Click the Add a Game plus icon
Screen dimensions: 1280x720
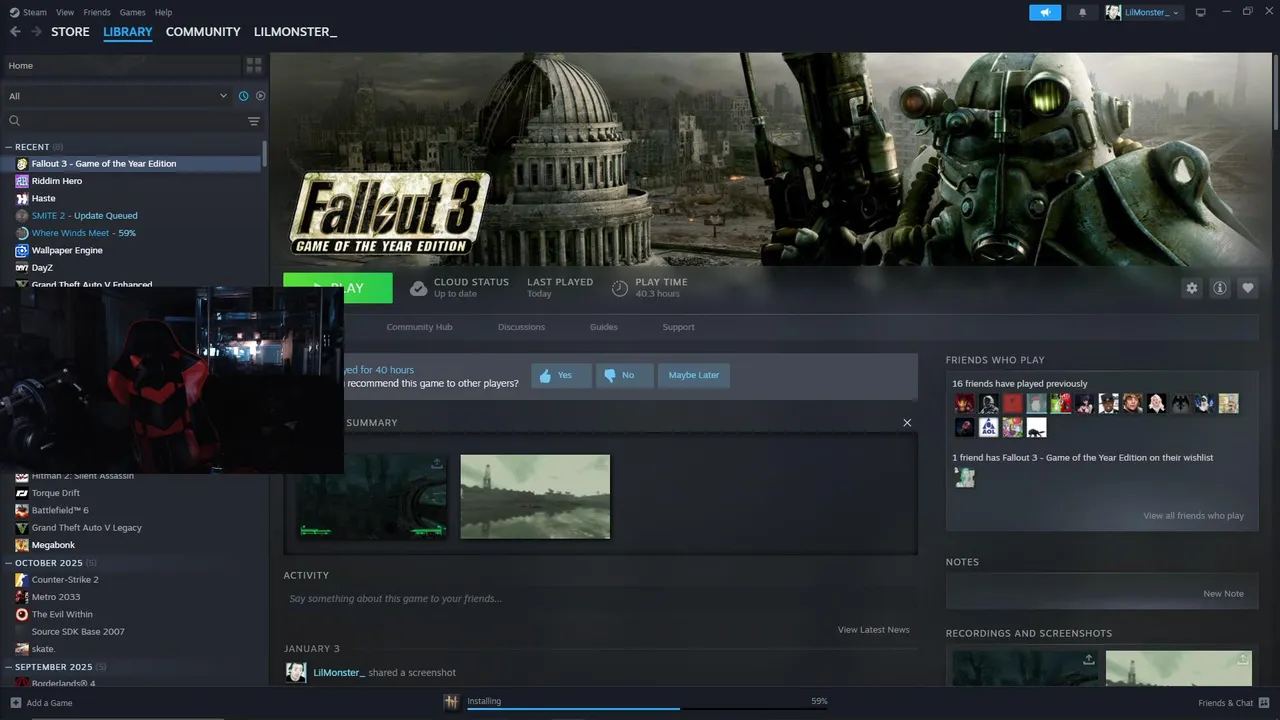pyautogui.click(x=15, y=703)
